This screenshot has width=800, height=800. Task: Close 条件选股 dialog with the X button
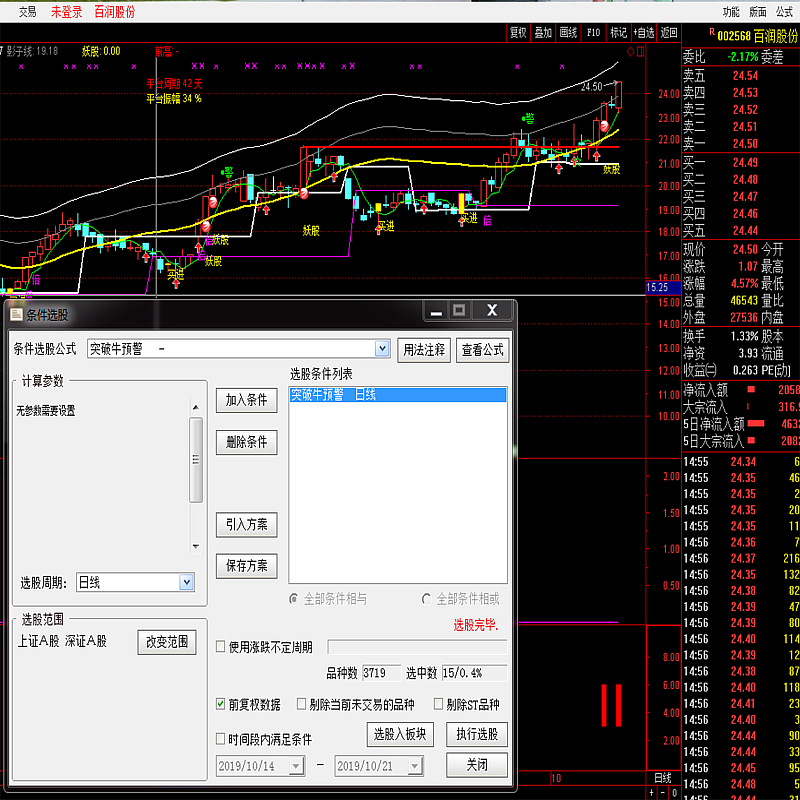click(x=492, y=310)
